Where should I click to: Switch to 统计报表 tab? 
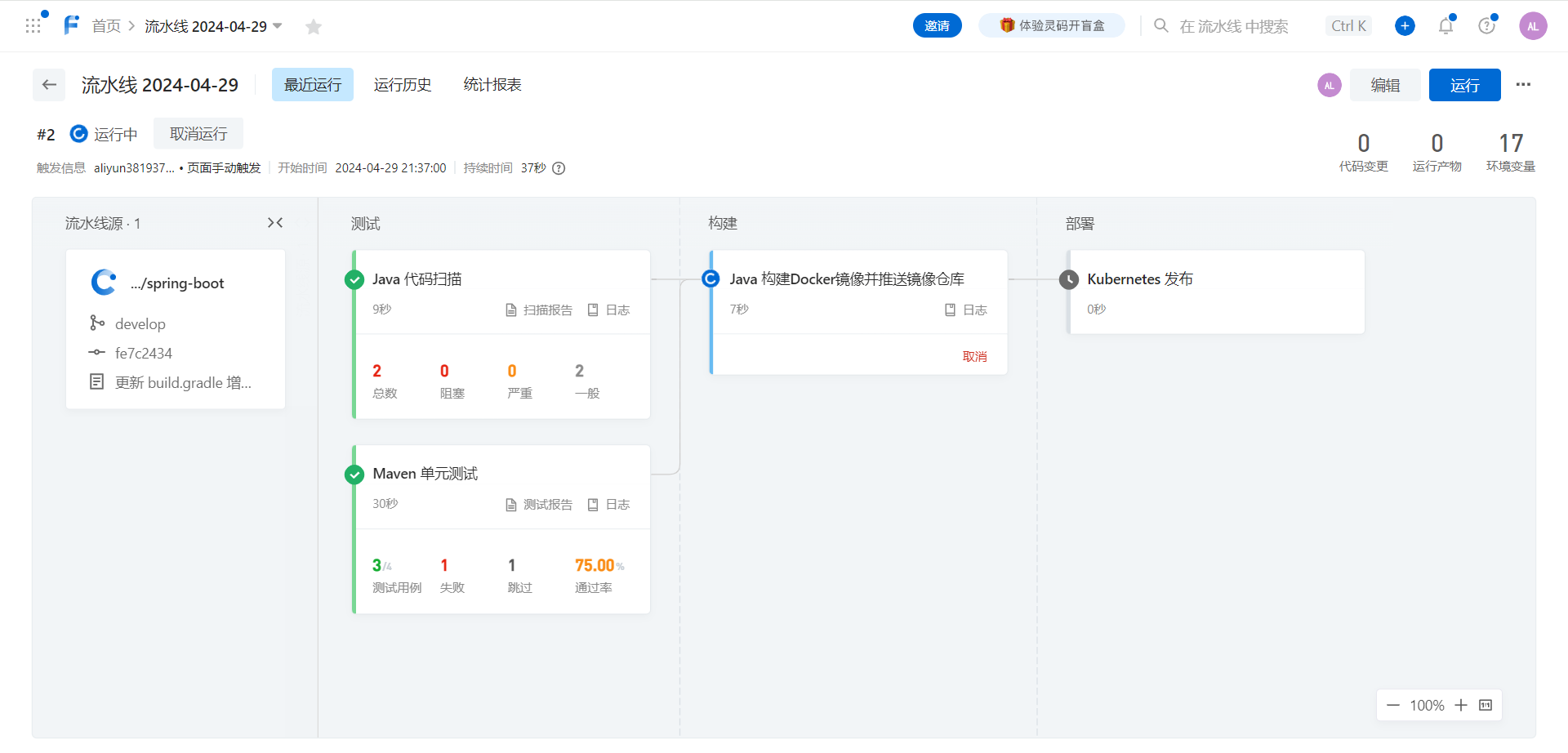(492, 85)
